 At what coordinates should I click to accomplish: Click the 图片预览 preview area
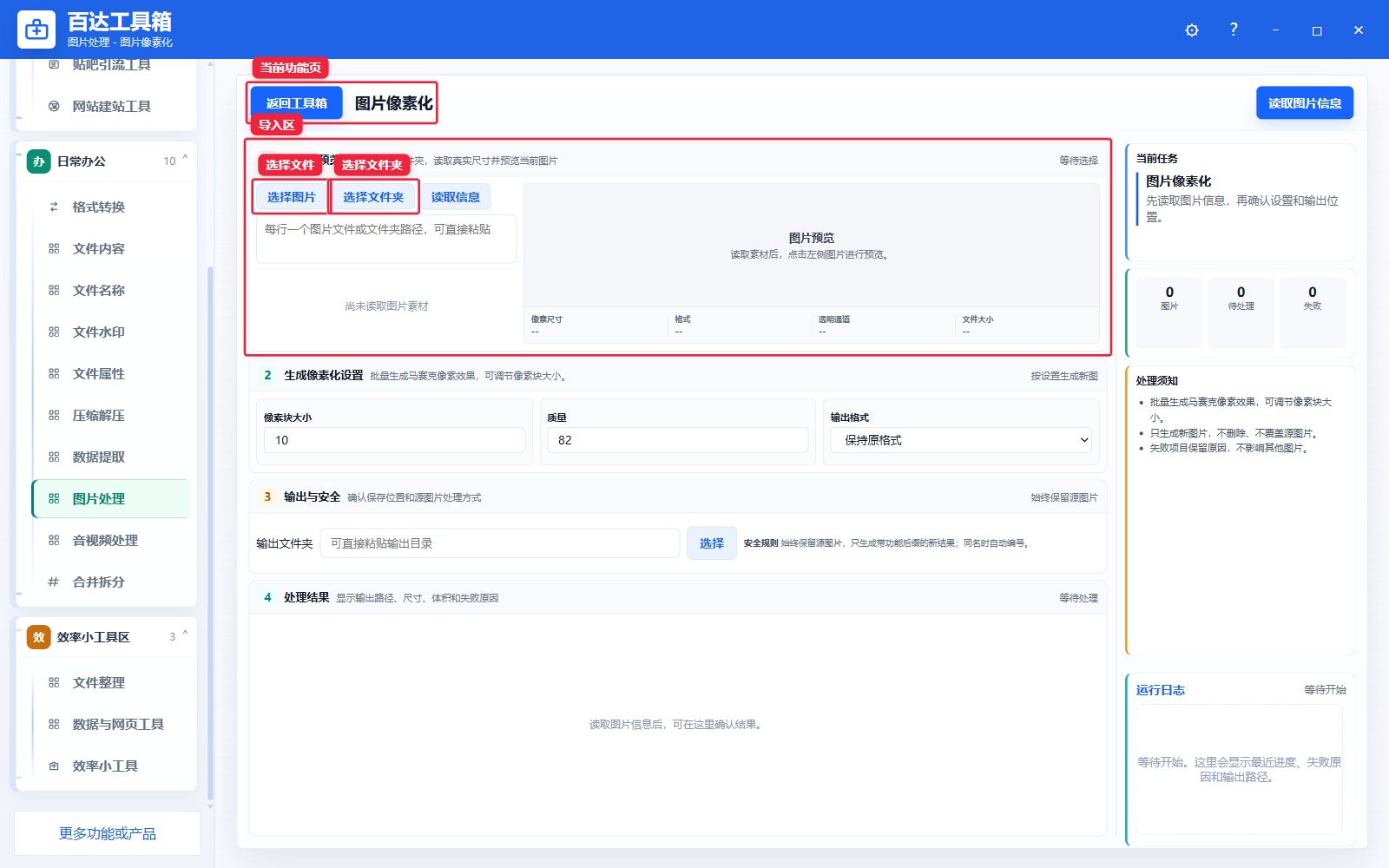(x=812, y=245)
